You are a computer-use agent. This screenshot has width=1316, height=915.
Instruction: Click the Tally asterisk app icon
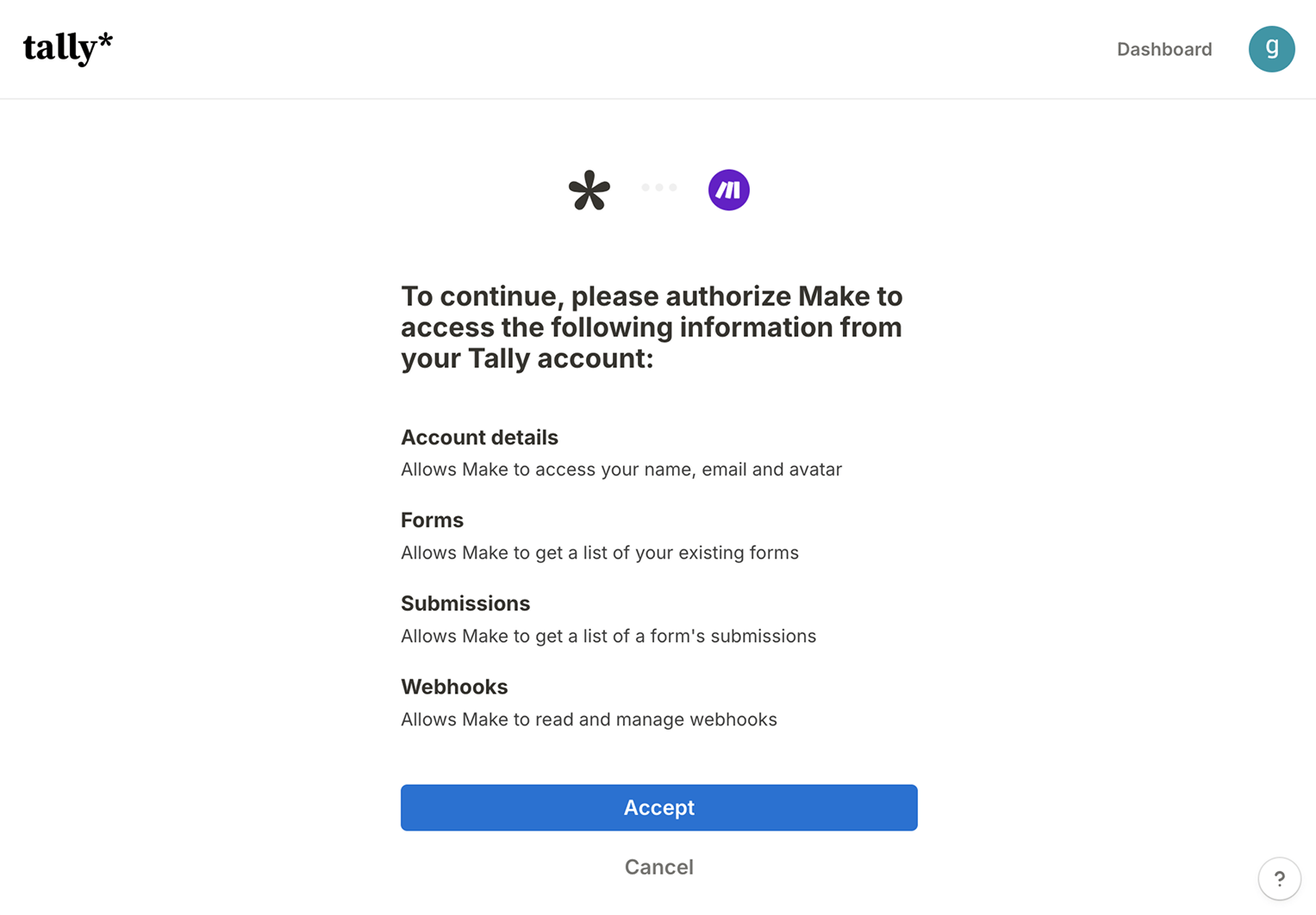tap(589, 190)
